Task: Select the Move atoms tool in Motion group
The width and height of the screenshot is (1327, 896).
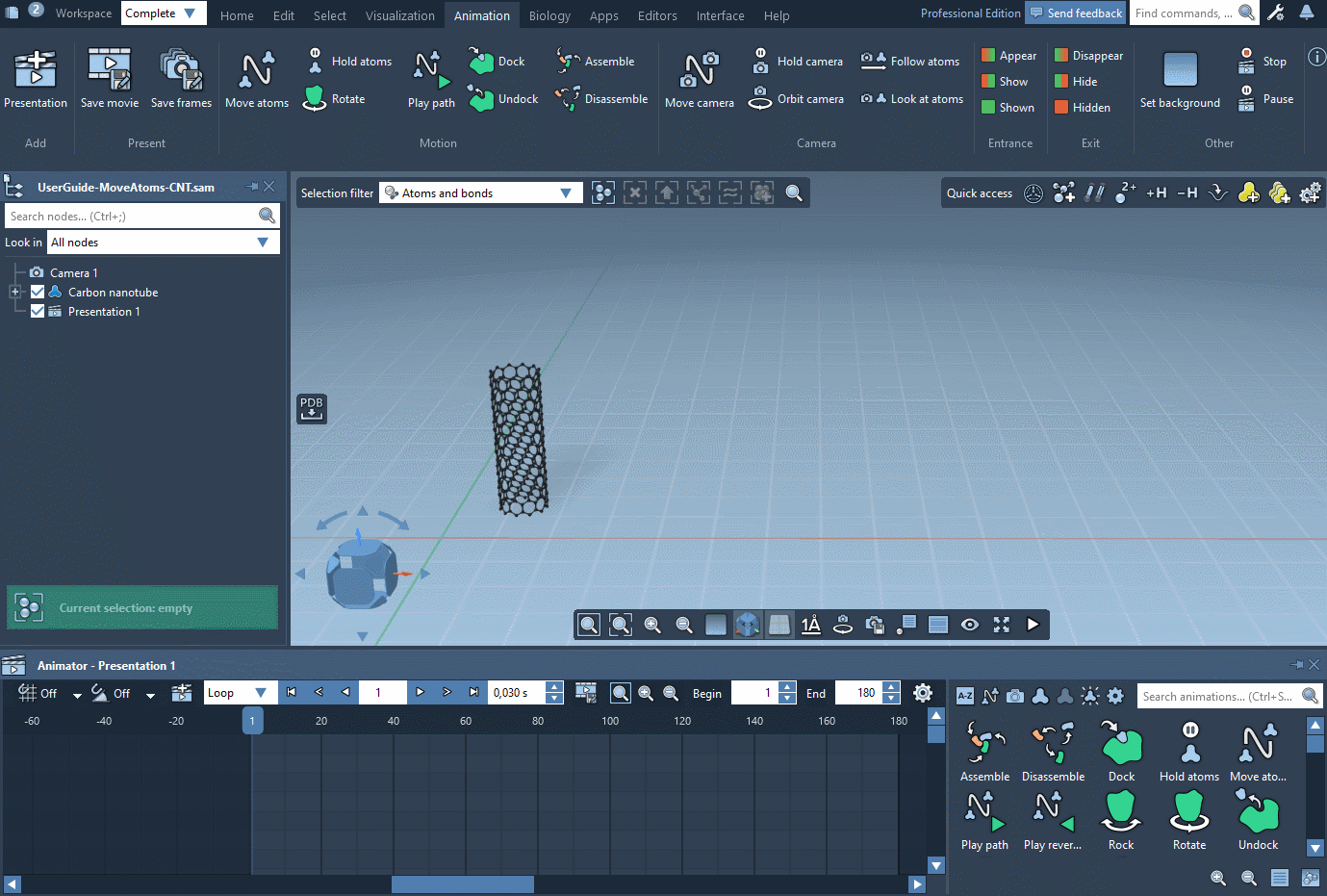Action: pos(256,77)
